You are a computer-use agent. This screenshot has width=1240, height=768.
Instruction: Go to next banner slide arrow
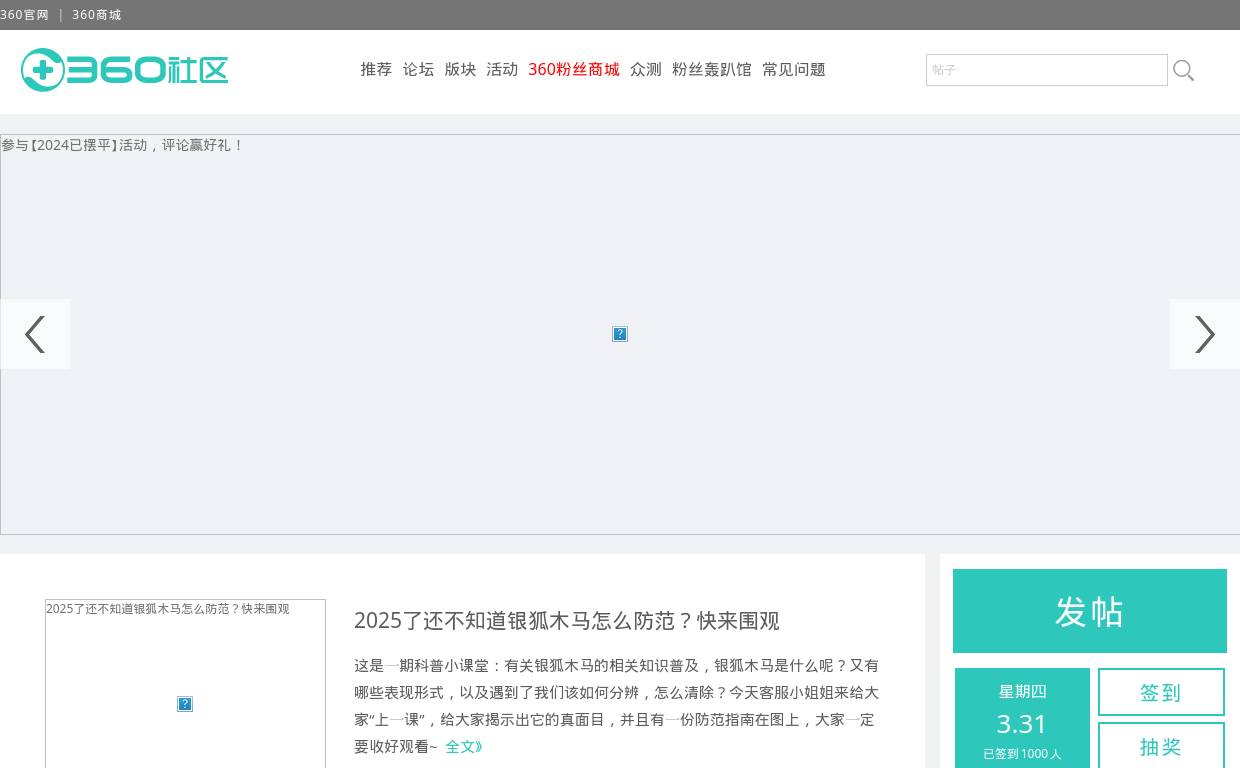[1205, 334]
